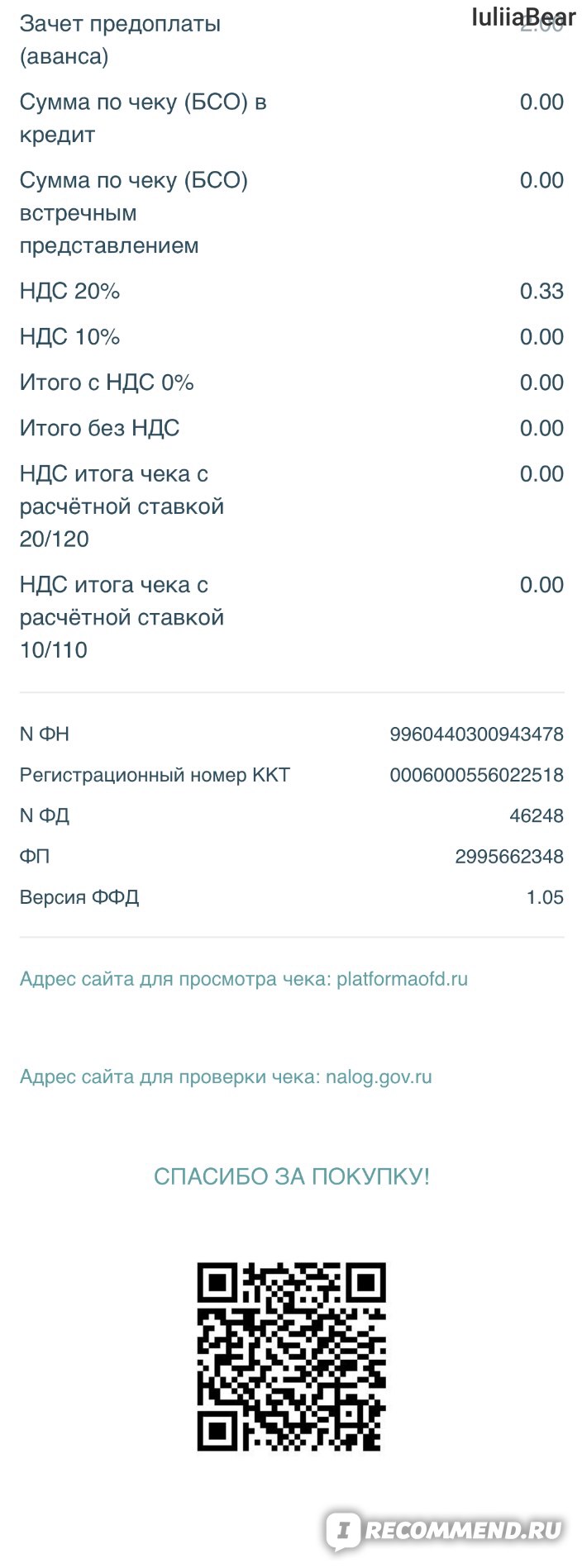The height and width of the screenshot is (1568, 582).
Task: Click the N ФД value 46248
Action: [x=537, y=815]
